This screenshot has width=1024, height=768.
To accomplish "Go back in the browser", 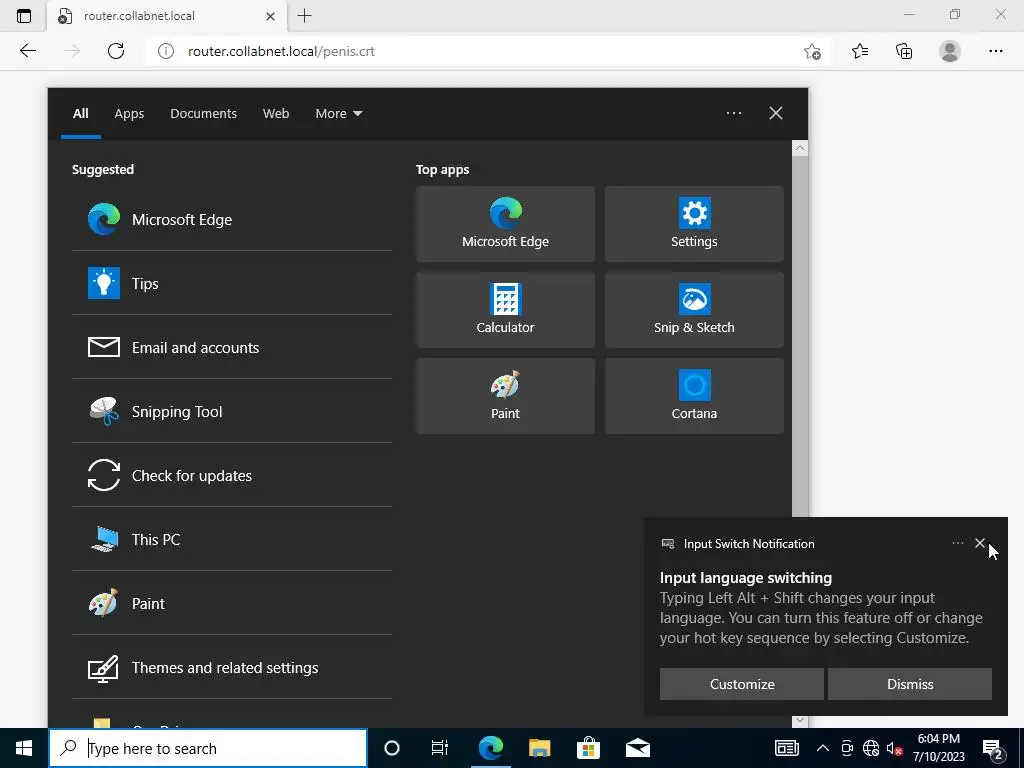I will [27, 51].
